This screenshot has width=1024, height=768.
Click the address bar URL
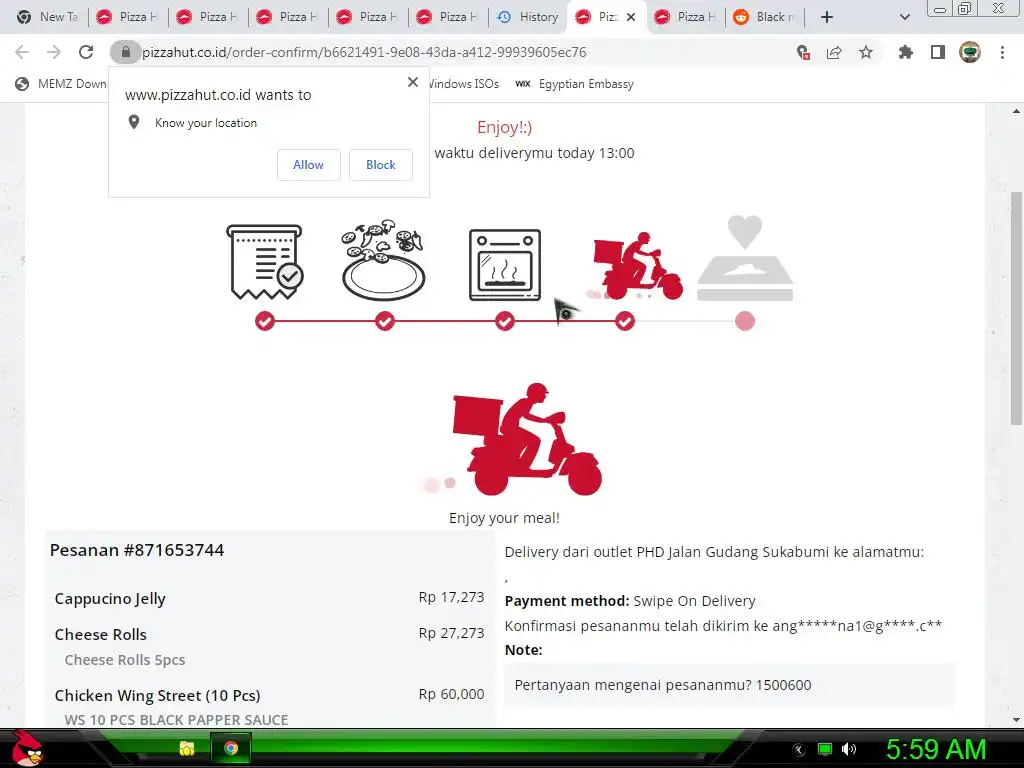point(364,52)
